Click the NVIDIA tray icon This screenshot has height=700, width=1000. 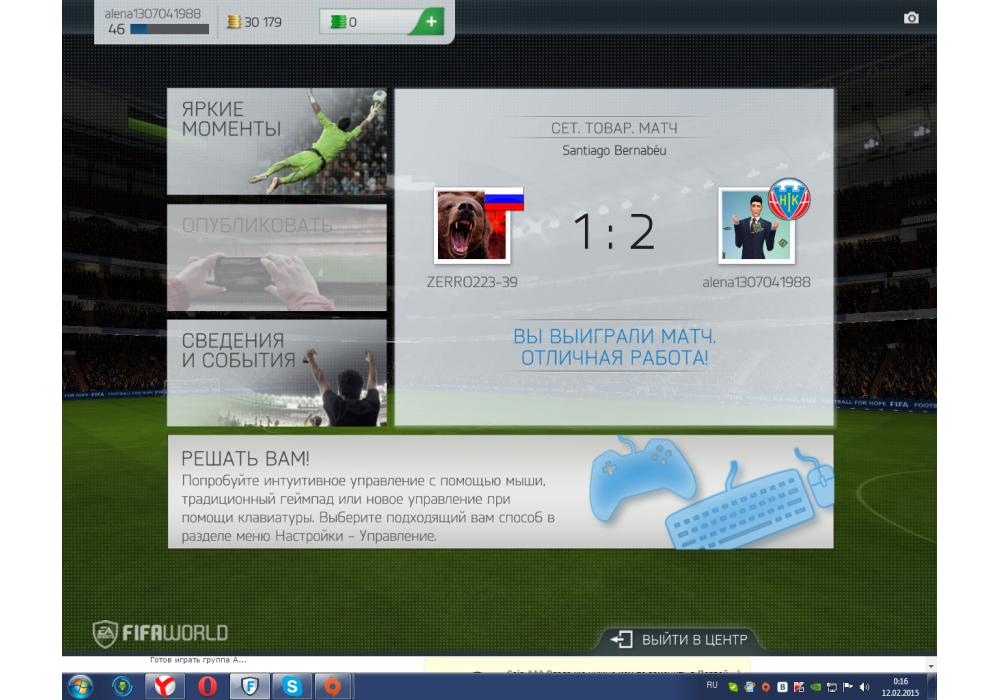[x=815, y=687]
